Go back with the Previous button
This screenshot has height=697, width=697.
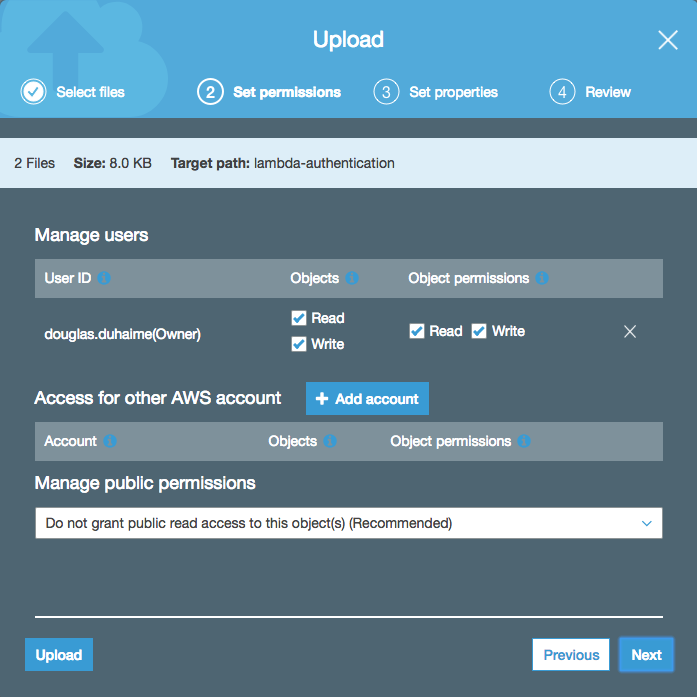[x=571, y=654]
